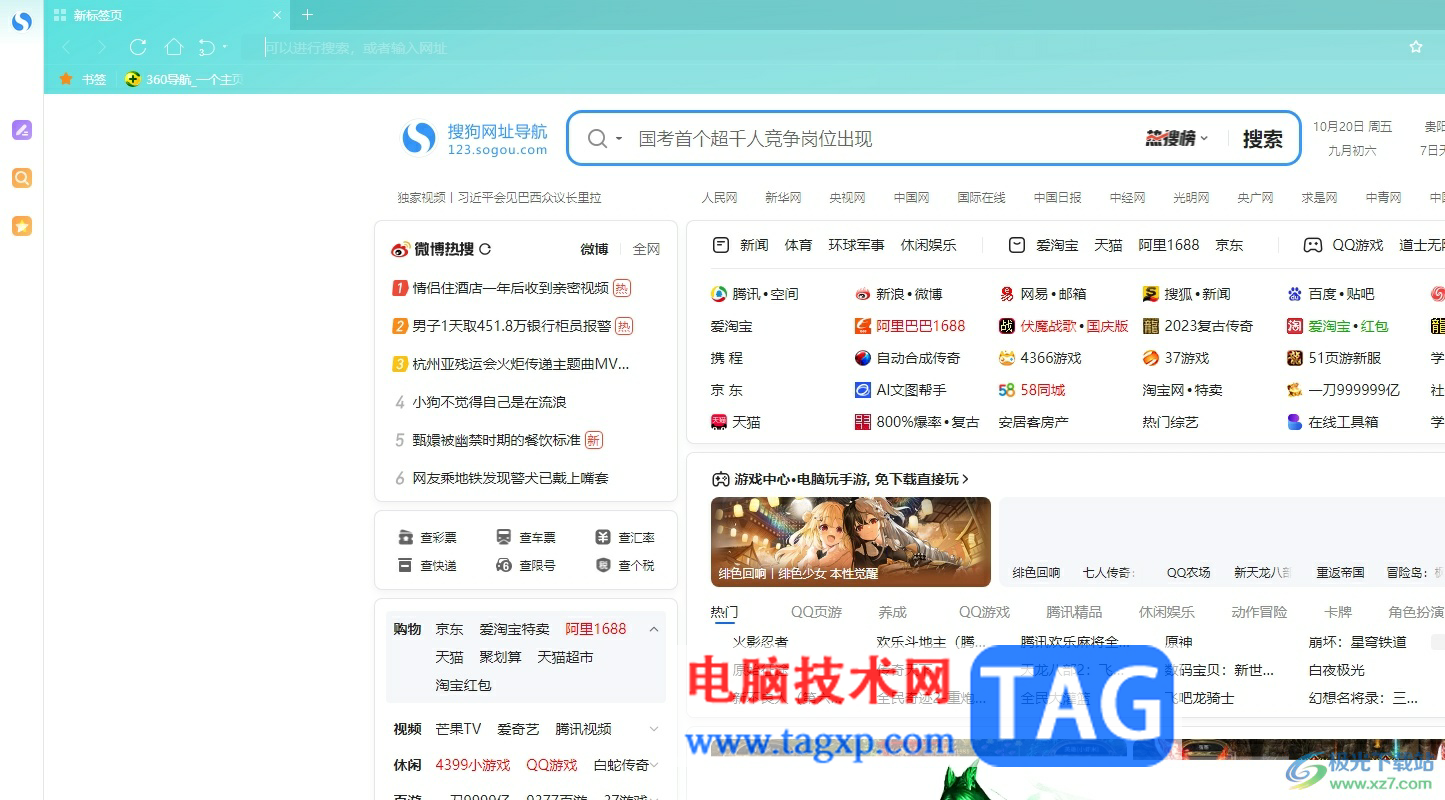Refresh the 微博热搜 list icon

point(485,249)
